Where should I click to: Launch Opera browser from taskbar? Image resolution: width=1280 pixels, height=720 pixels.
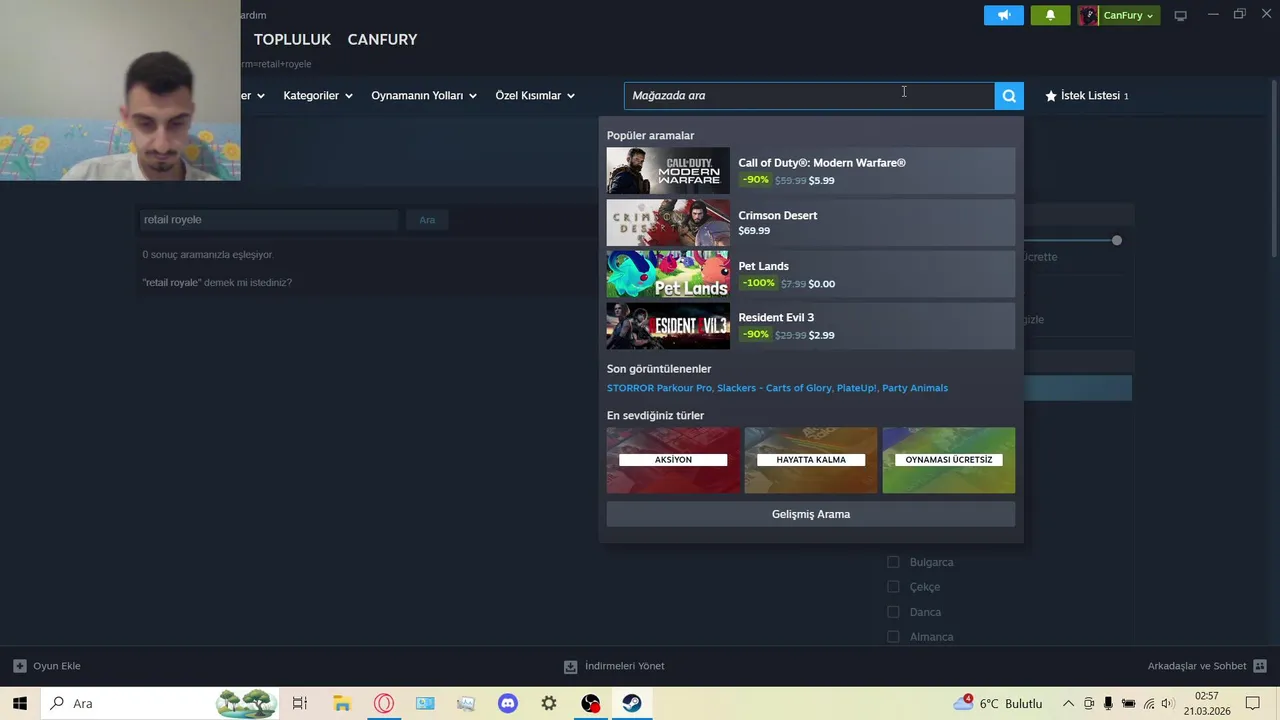384,703
